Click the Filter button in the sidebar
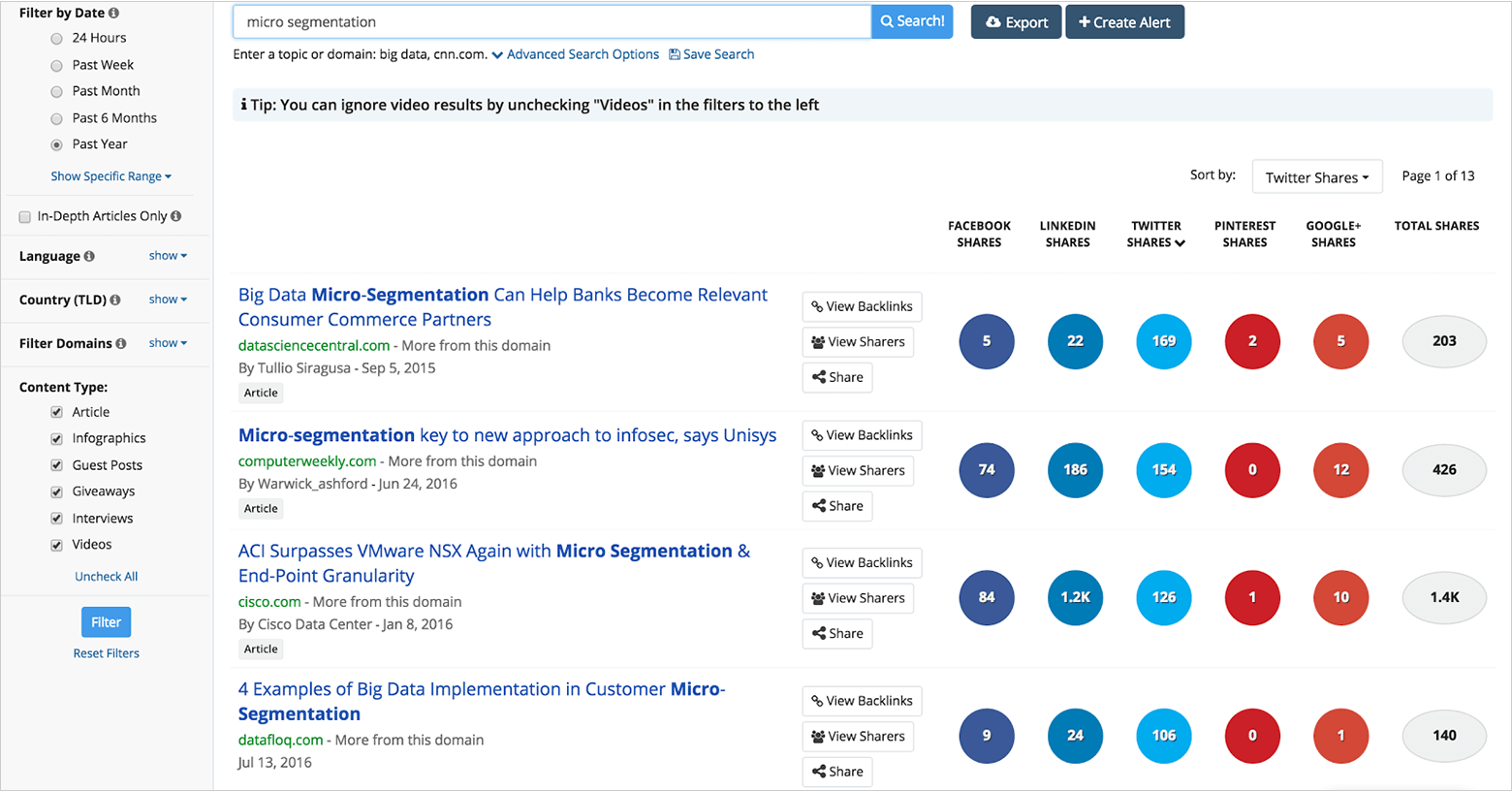Screen dimensions: 1512x791 tap(106, 621)
